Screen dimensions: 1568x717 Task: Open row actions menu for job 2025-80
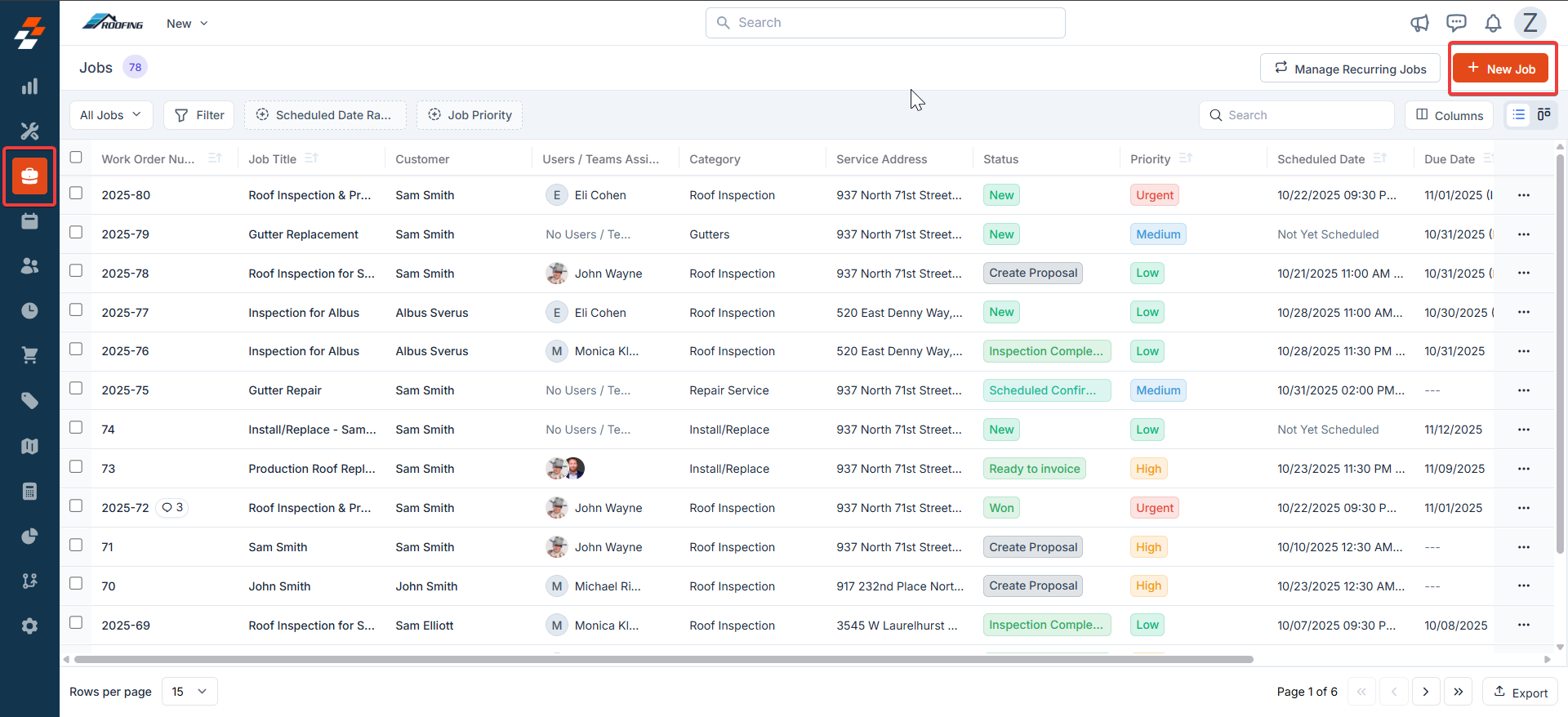1524,195
